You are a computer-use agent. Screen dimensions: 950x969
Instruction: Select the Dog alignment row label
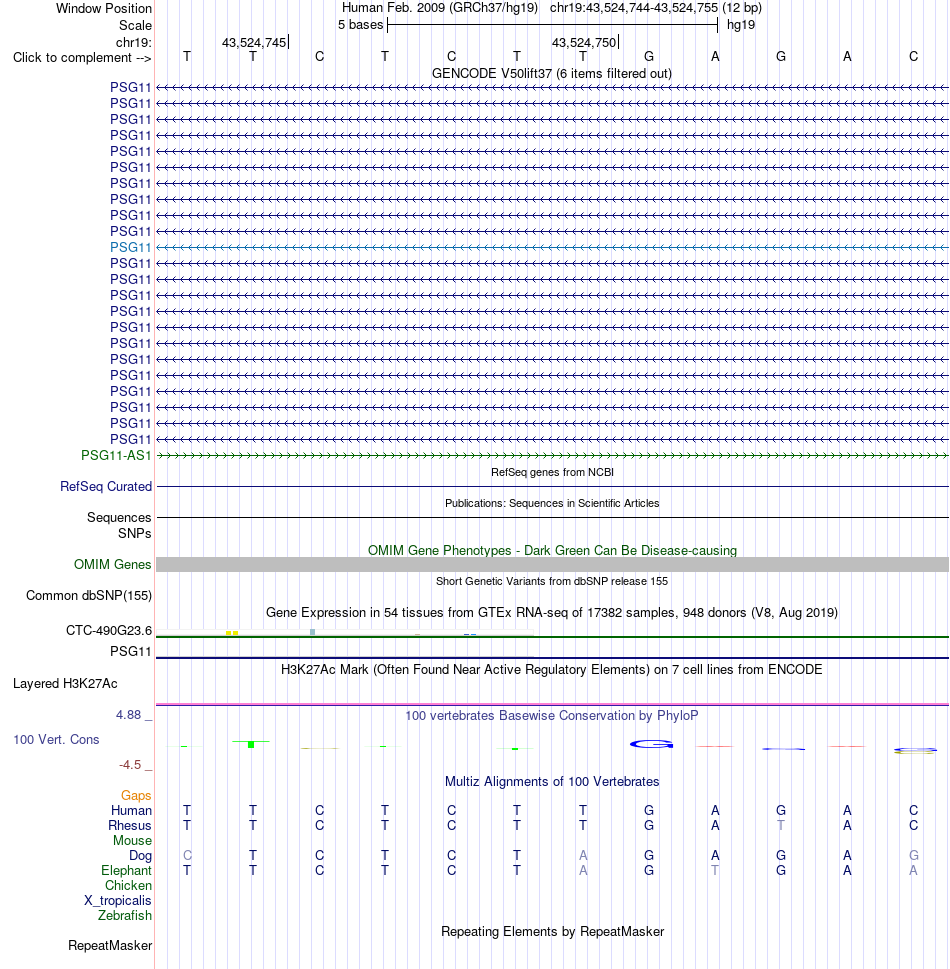(140, 855)
